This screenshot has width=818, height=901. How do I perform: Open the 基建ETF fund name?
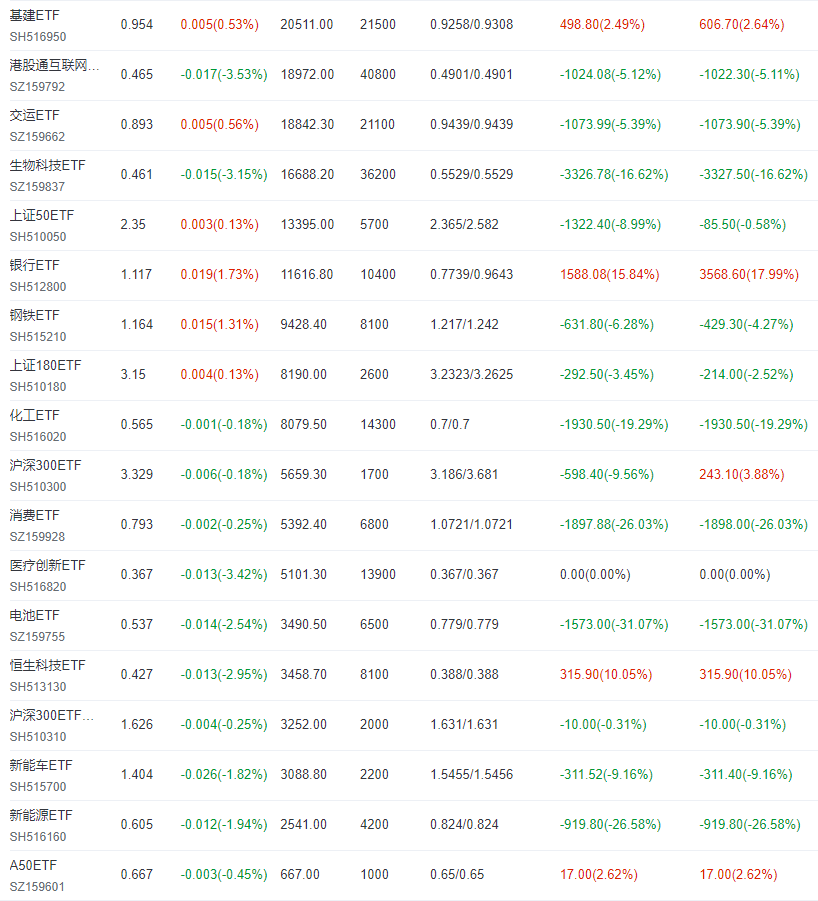[x=34, y=16]
